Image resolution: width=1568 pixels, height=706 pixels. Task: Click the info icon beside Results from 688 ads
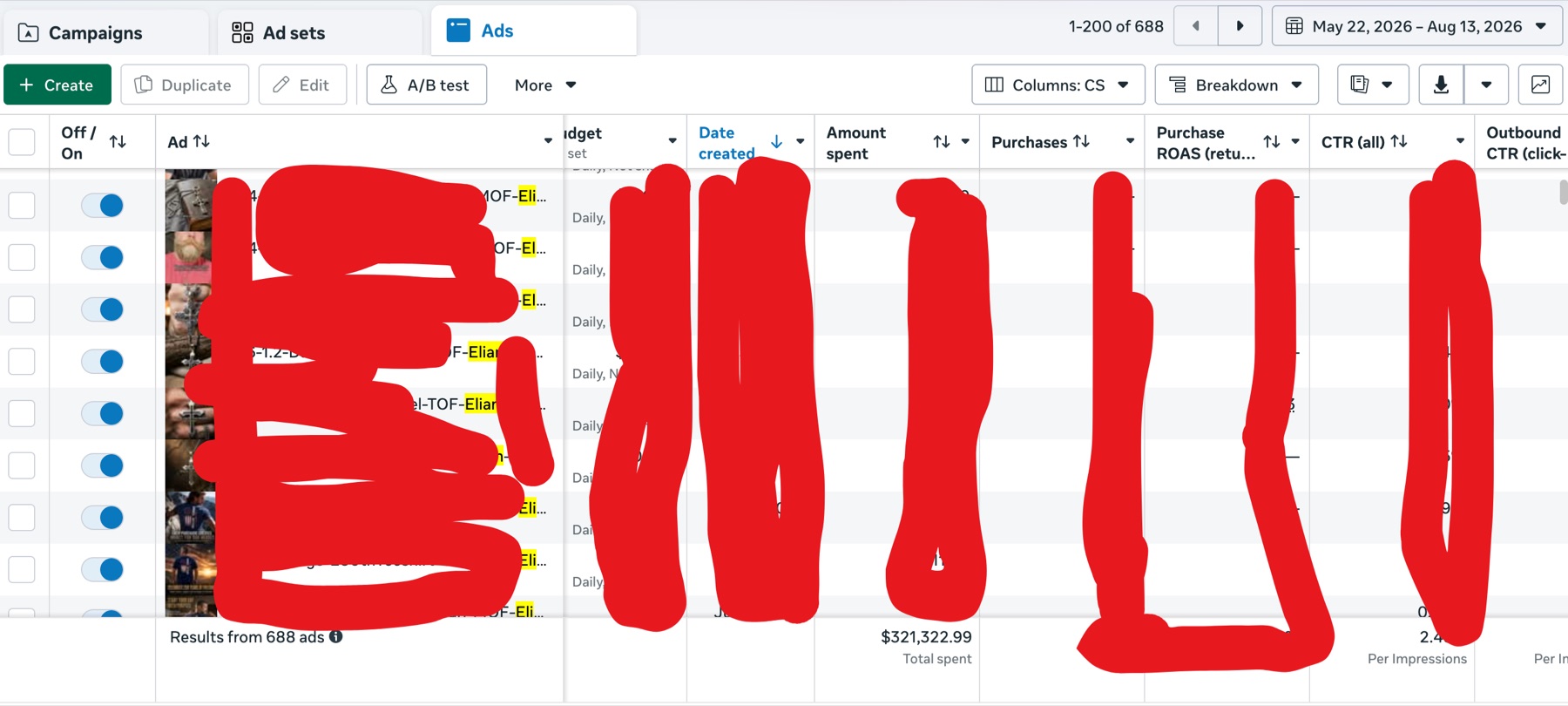click(x=335, y=637)
